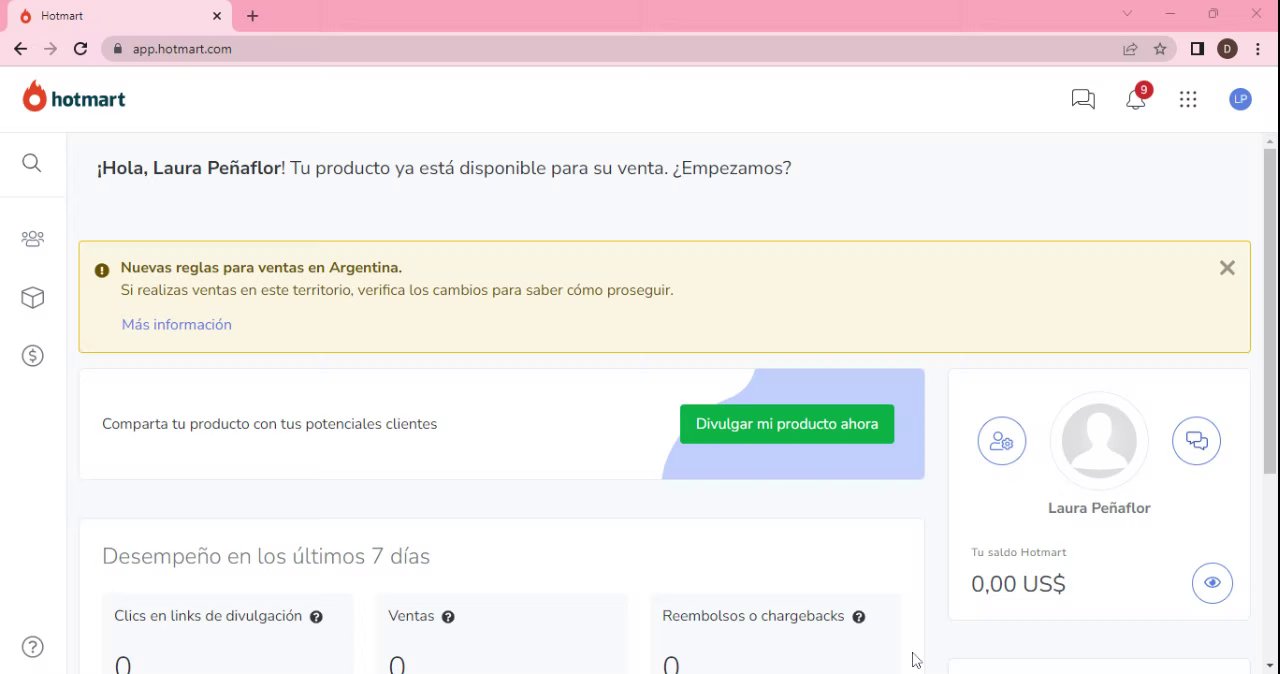
Task: Share this page icon in address bar
Action: (1130, 48)
